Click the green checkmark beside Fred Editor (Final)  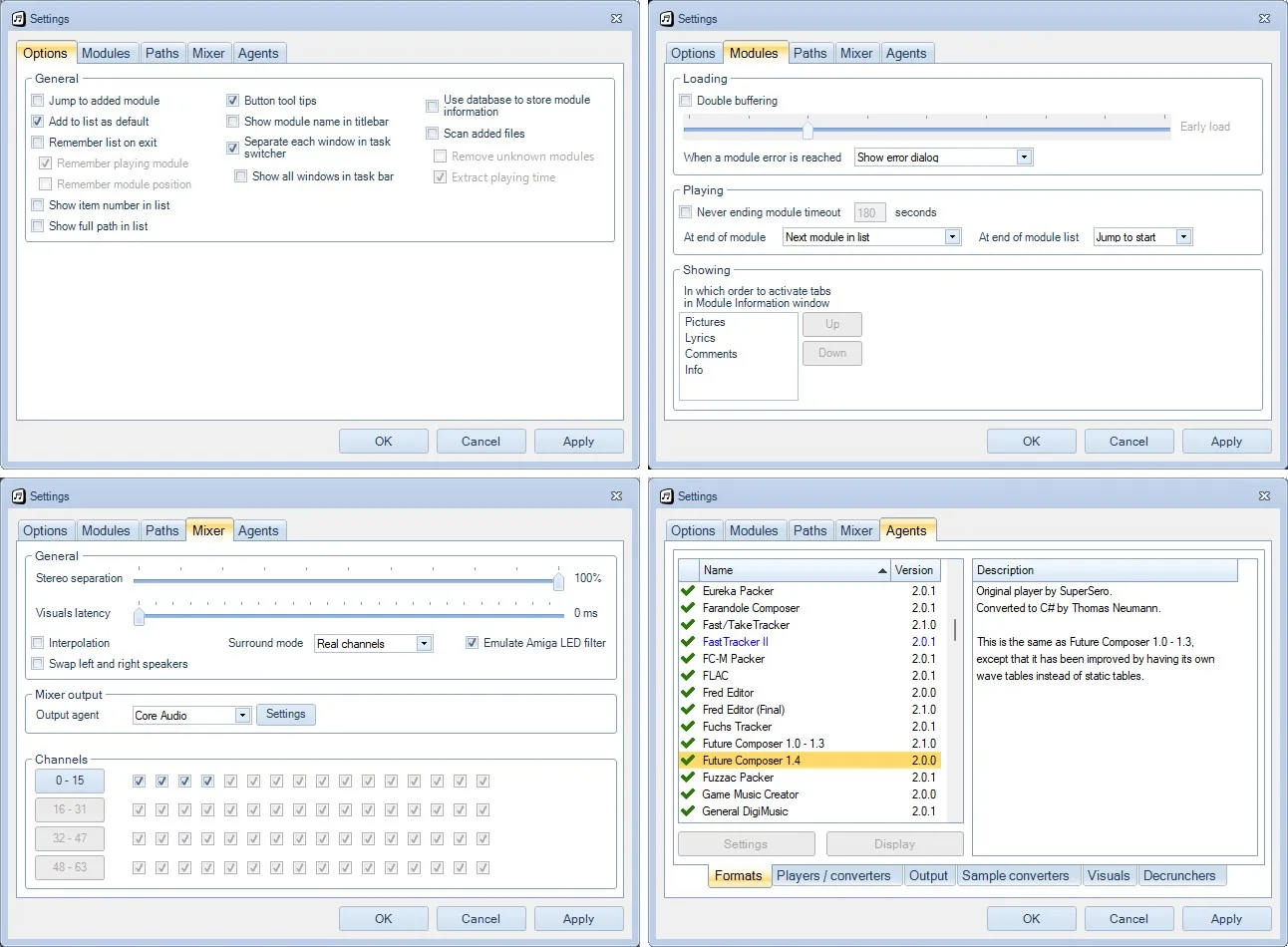pyautogui.click(x=688, y=710)
